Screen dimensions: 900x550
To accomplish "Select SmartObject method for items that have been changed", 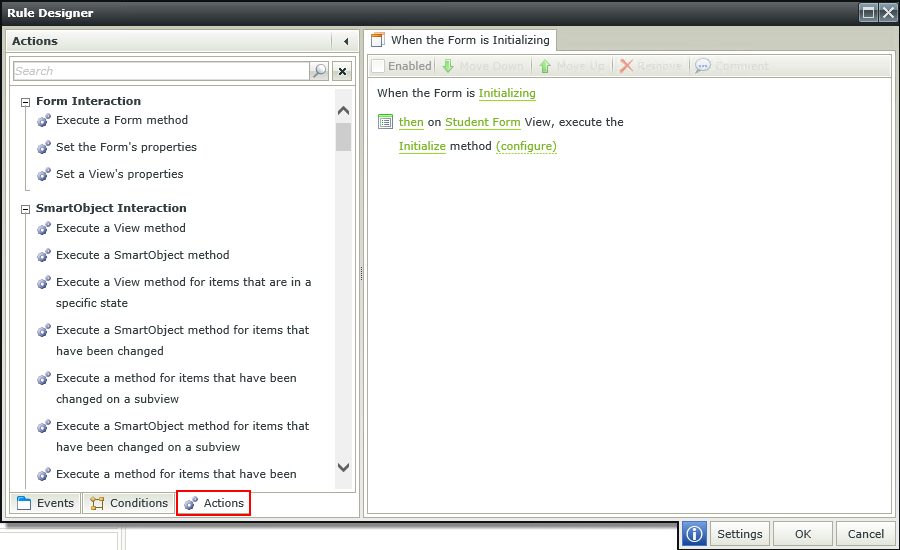I will click(183, 340).
